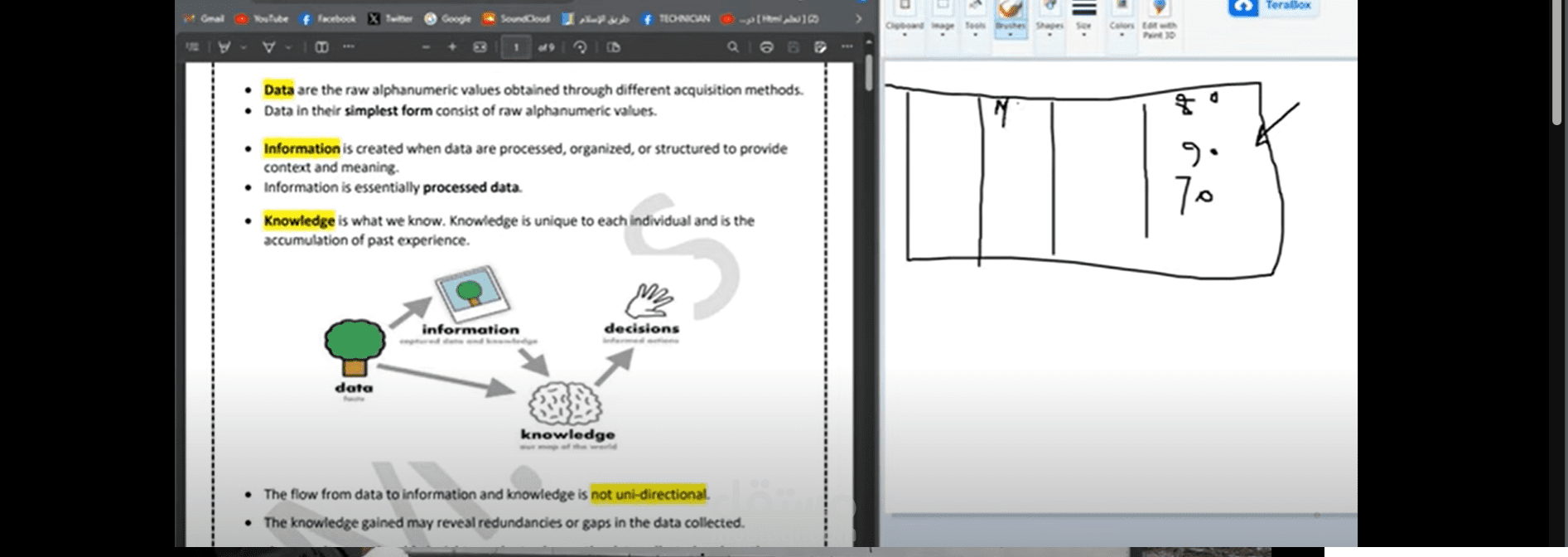This screenshot has height=557, width=1568.
Task: Click the bold text simplest form
Action: [x=388, y=110]
